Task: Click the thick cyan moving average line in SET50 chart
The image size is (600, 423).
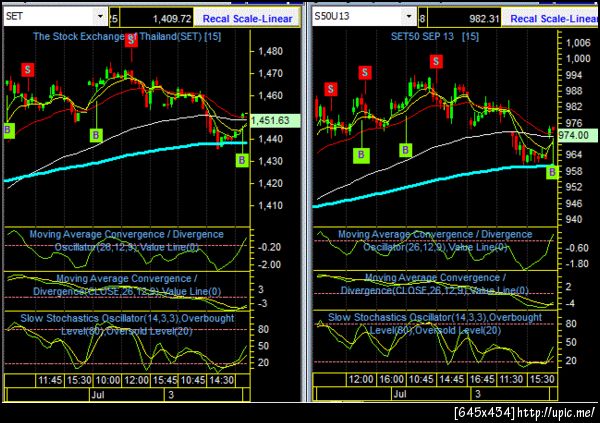Action: [x=432, y=181]
